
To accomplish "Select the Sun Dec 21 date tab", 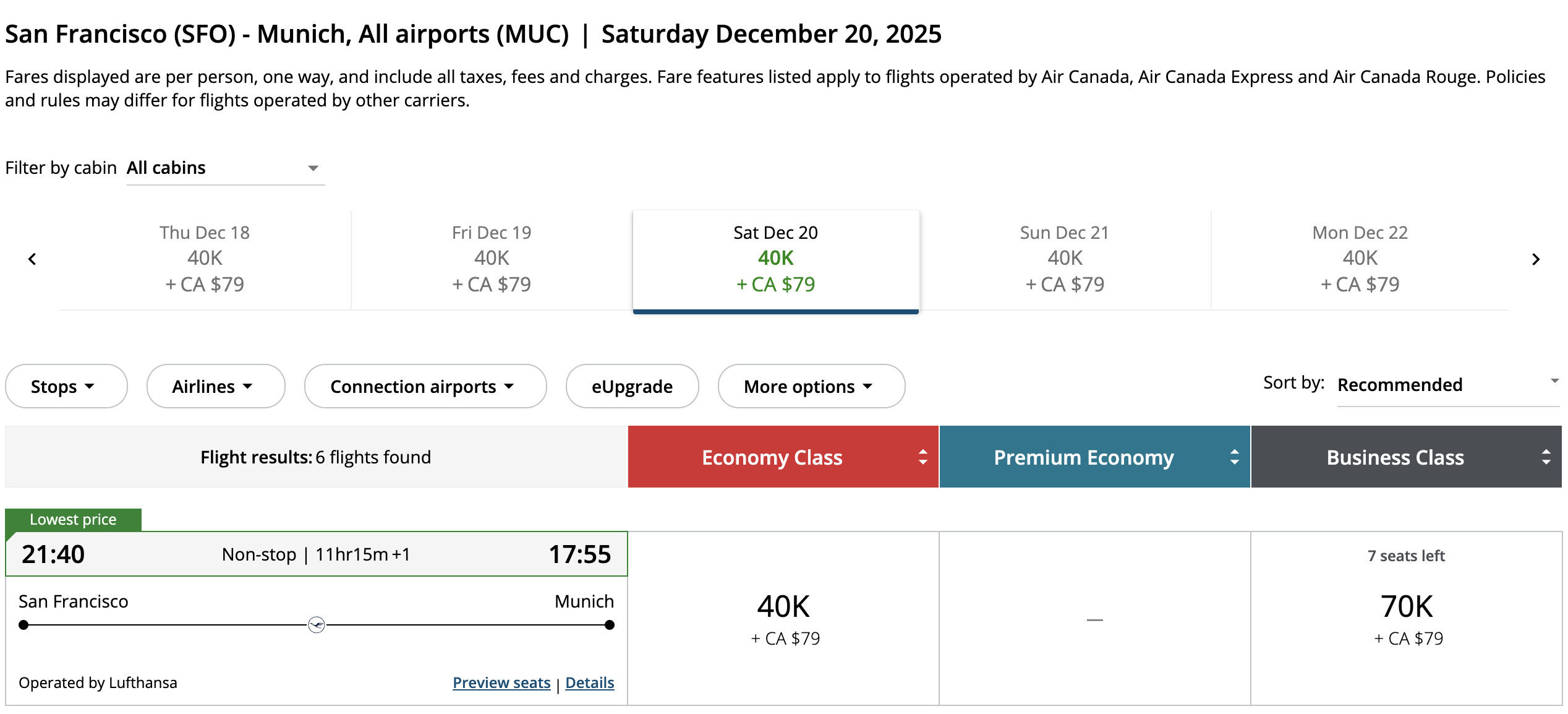I will tap(1065, 259).
